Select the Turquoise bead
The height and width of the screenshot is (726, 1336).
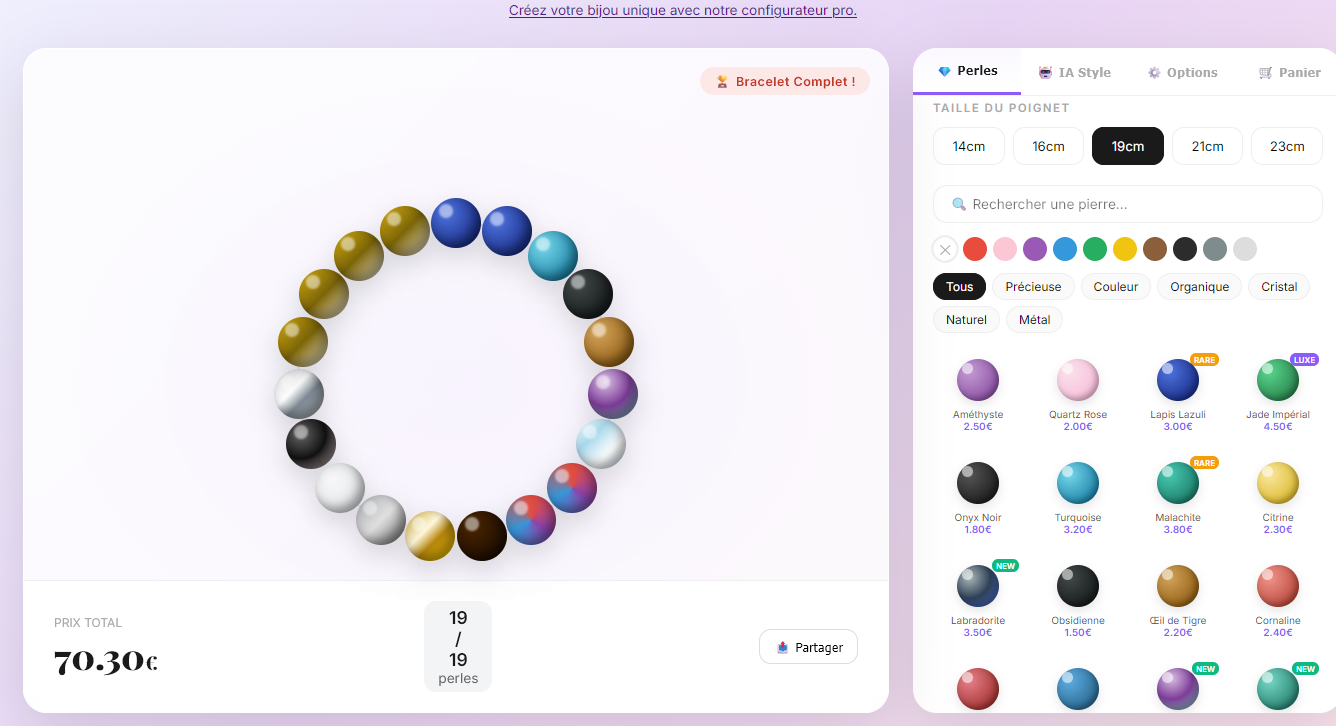click(x=1078, y=483)
